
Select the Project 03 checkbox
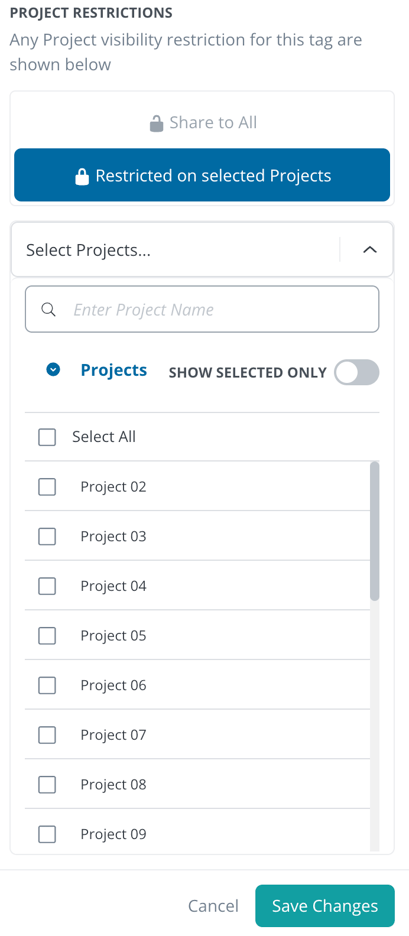[47, 536]
